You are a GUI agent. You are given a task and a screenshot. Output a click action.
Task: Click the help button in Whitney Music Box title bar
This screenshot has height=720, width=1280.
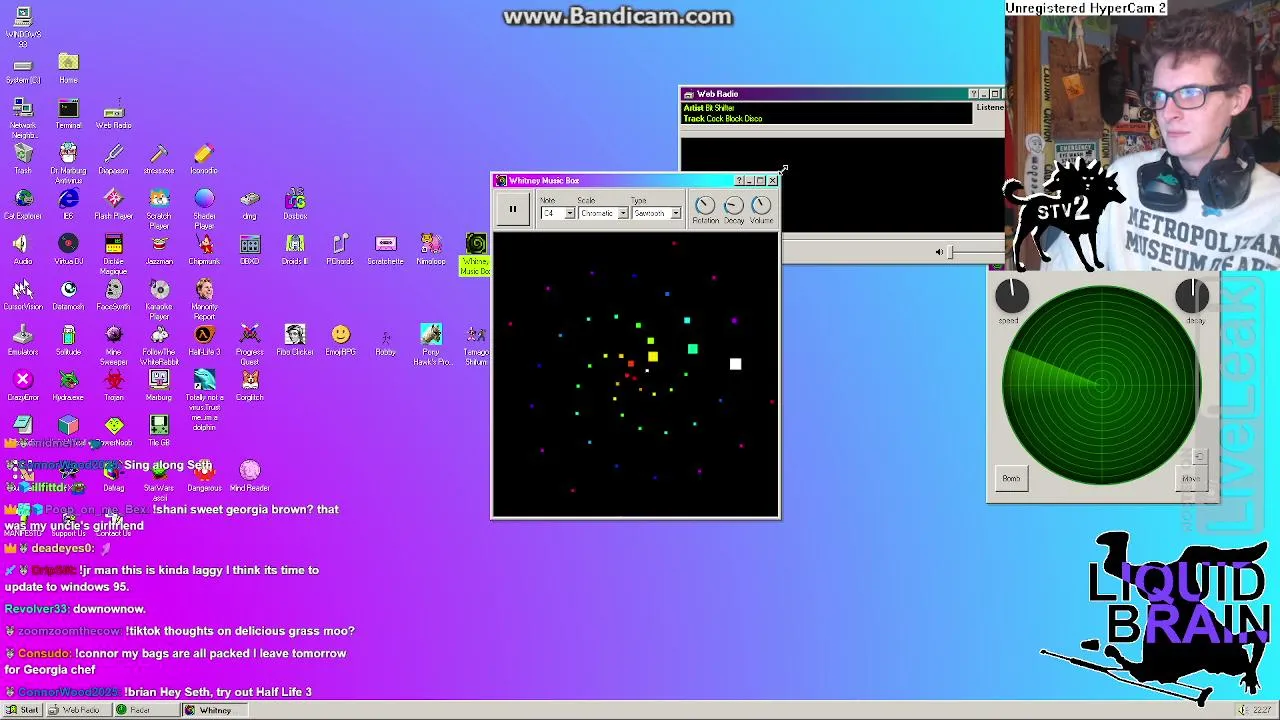(739, 181)
